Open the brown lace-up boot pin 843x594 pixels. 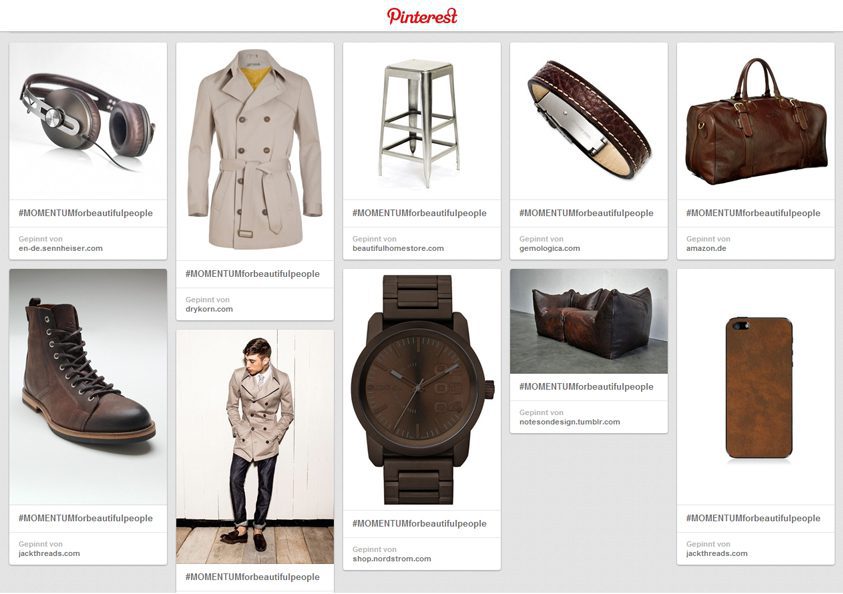(88, 387)
